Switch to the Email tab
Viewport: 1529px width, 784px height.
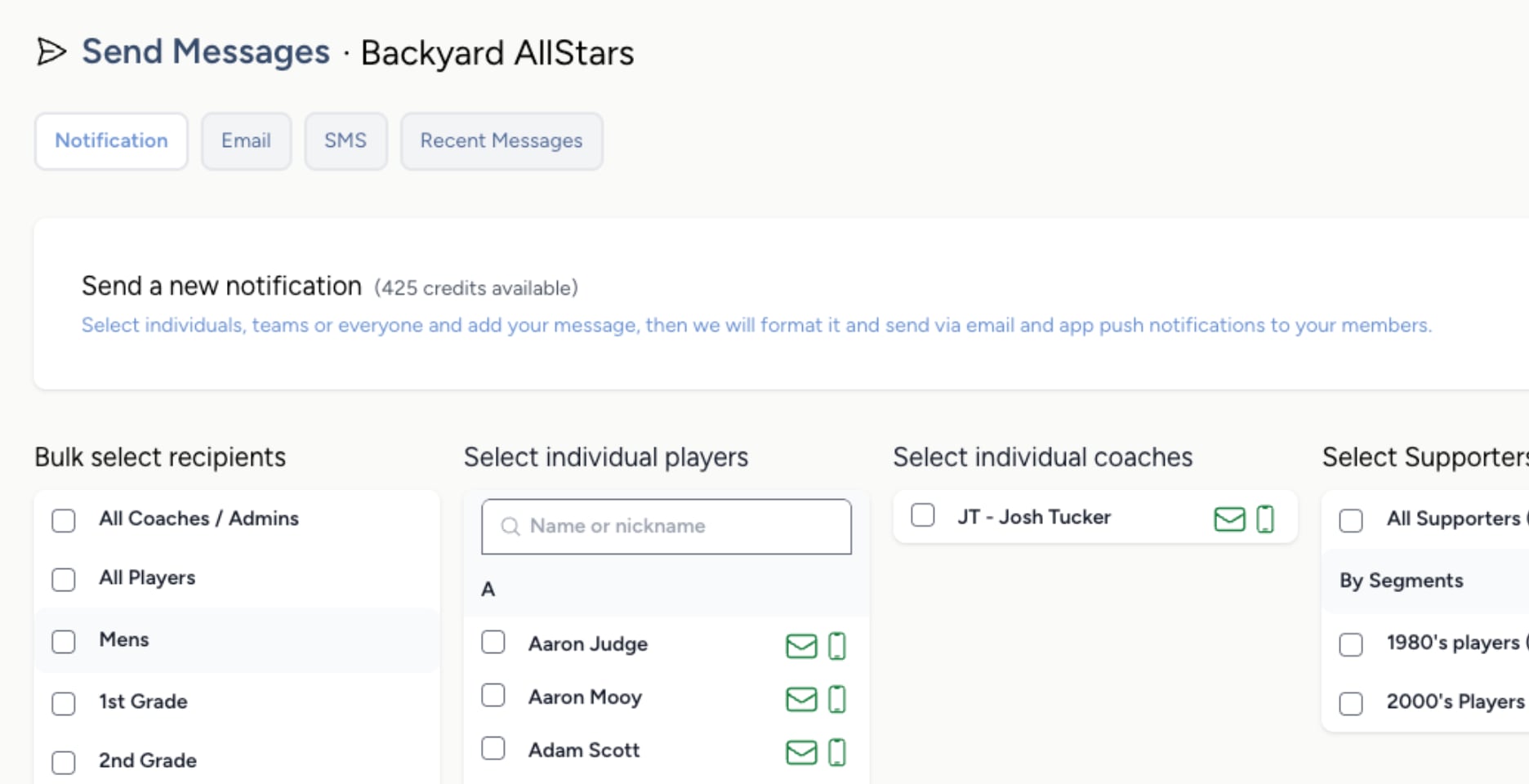[x=246, y=141]
